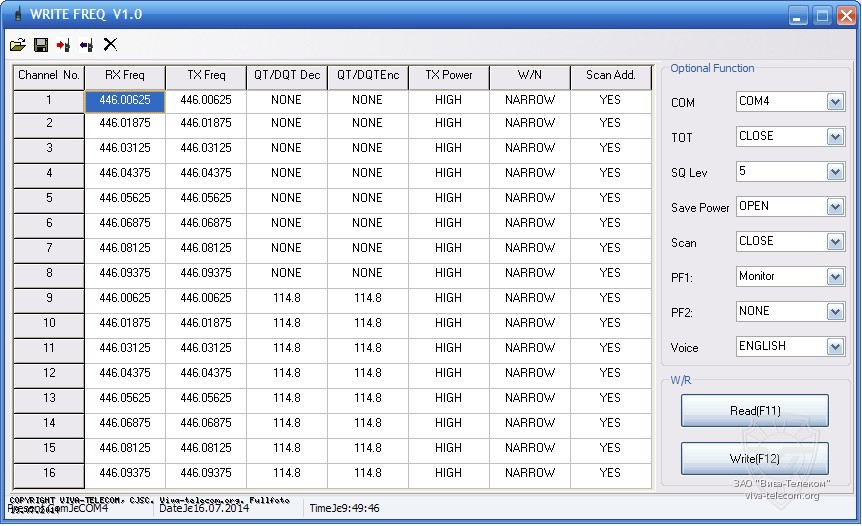862x526 pixels.
Task: Click the red-arrow radio toolbar icon
Action: click(x=64, y=45)
